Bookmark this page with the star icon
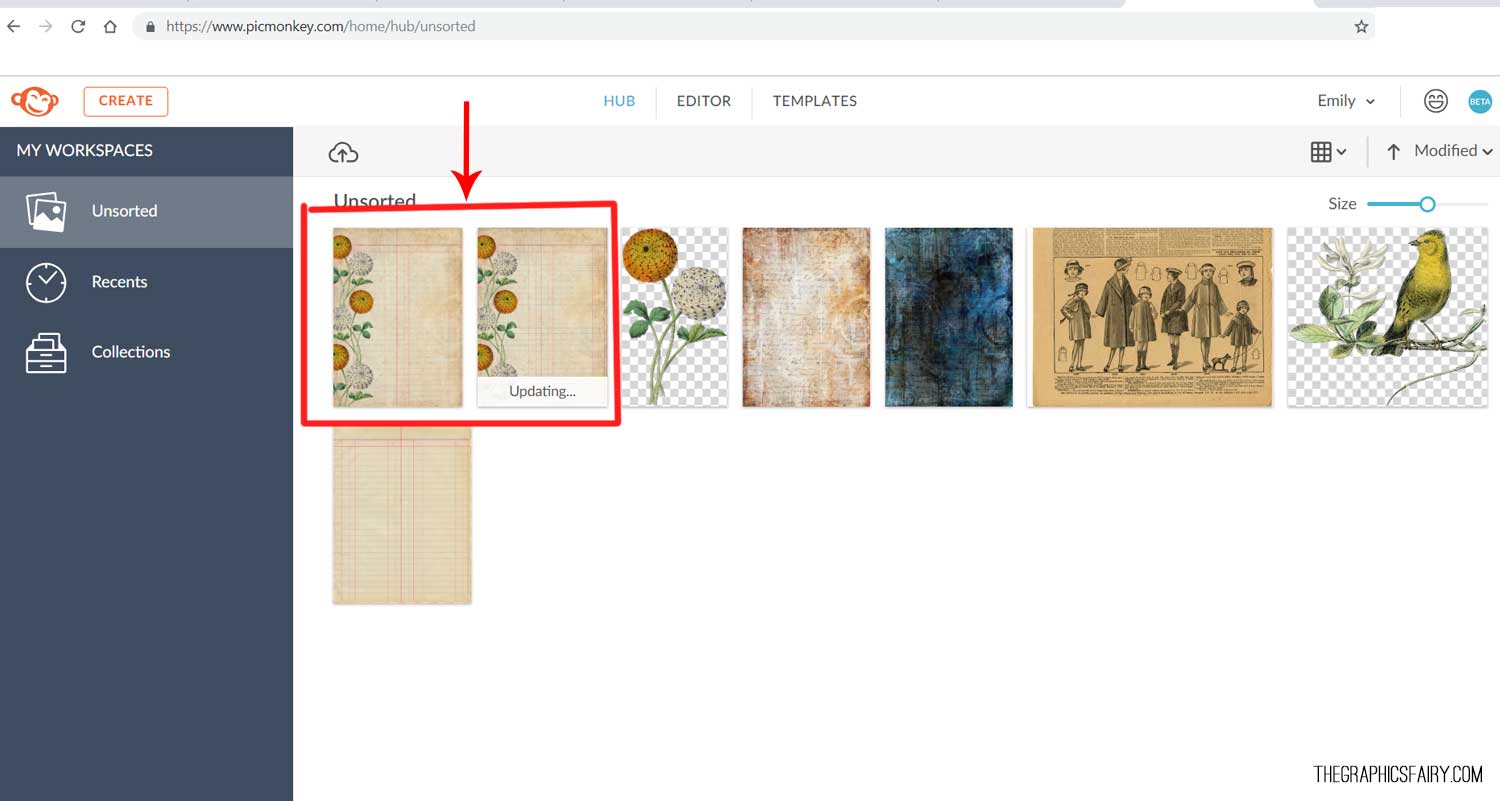The width and height of the screenshot is (1500, 801). (1361, 27)
